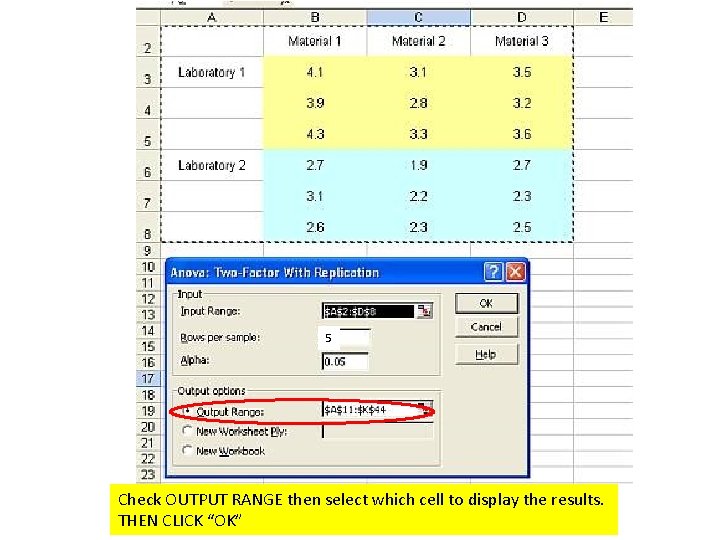The image size is (720, 540).
Task: Click the Output Range collapse-dialog icon
Action: [426, 409]
